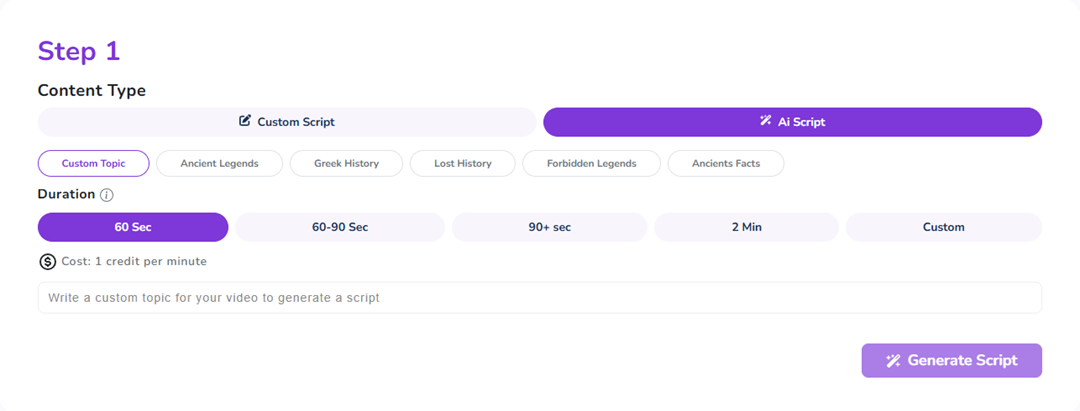
Task: Select the 90+ sec duration
Action: click(x=549, y=227)
